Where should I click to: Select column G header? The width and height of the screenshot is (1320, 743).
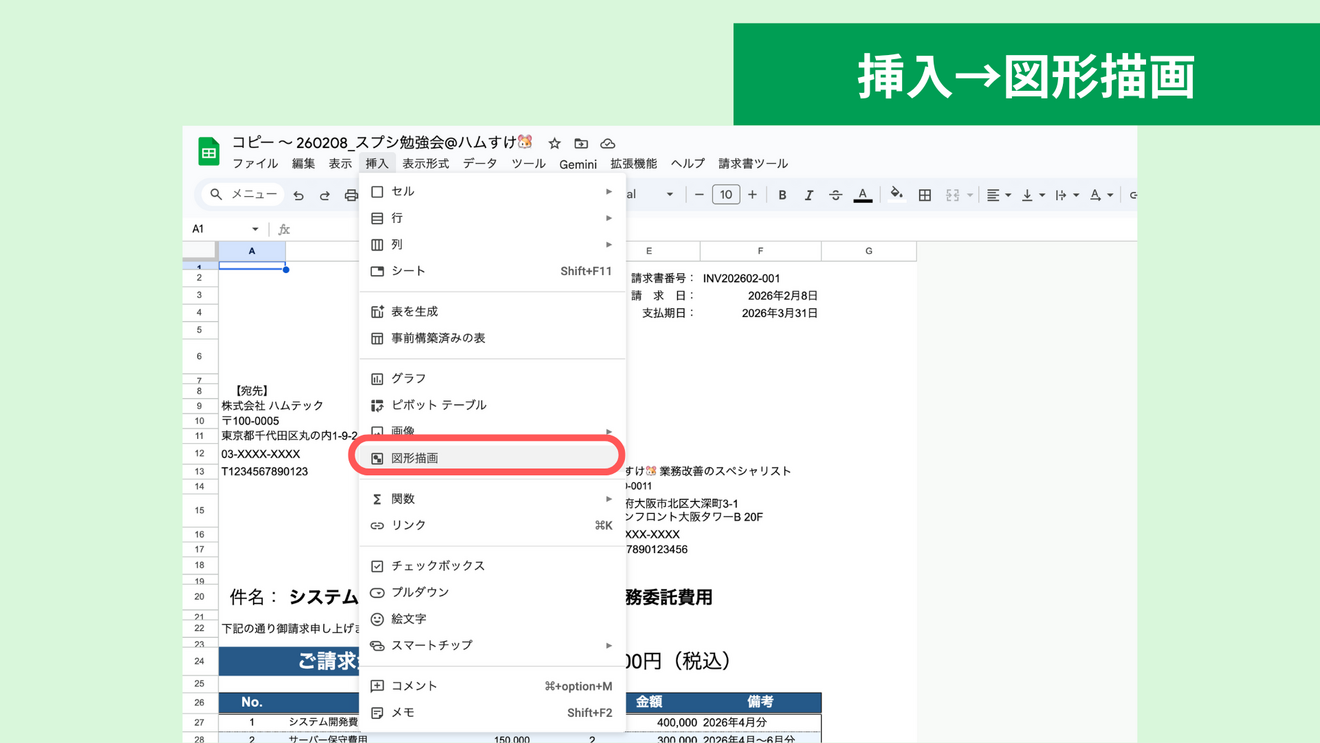click(x=868, y=251)
